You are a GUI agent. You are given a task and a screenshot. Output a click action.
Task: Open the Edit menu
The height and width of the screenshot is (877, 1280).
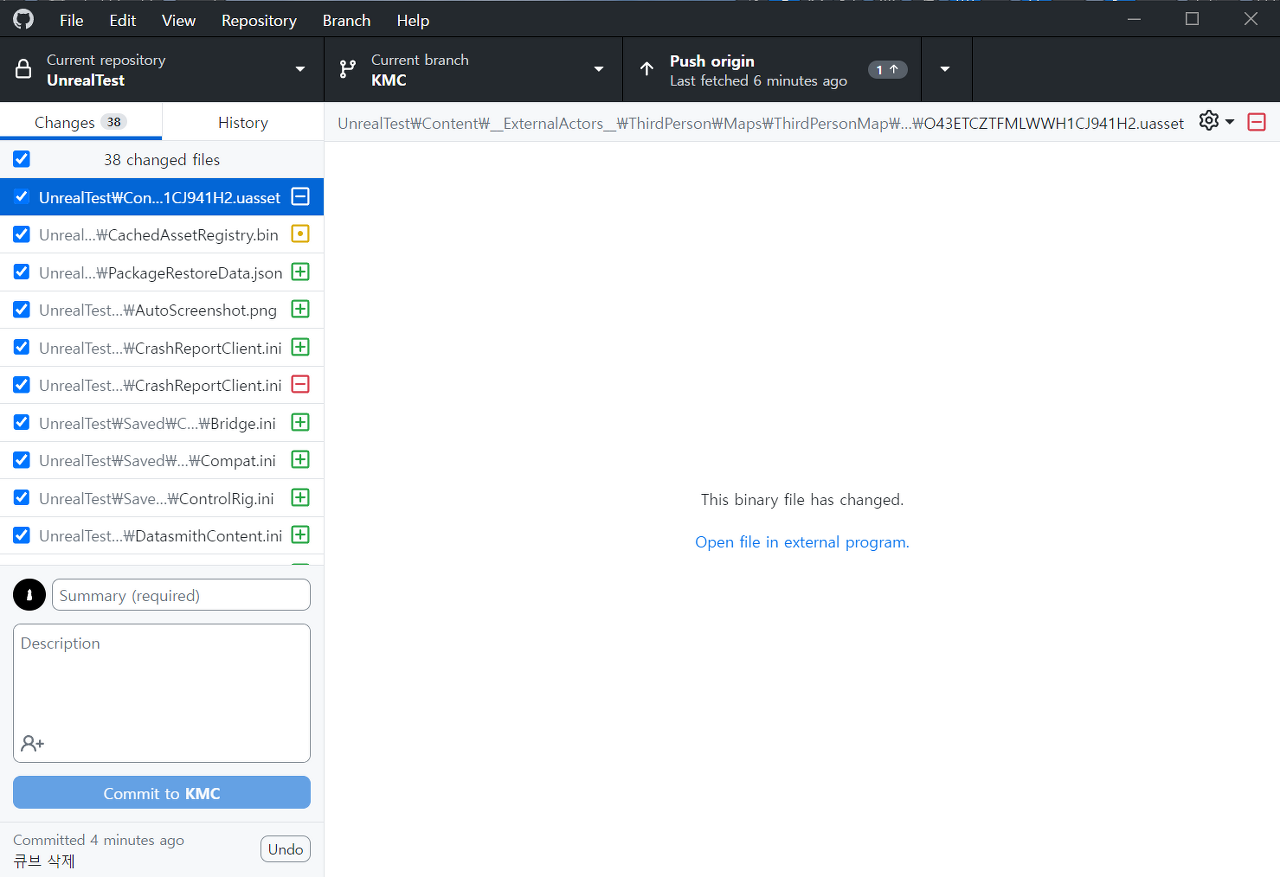tap(123, 20)
